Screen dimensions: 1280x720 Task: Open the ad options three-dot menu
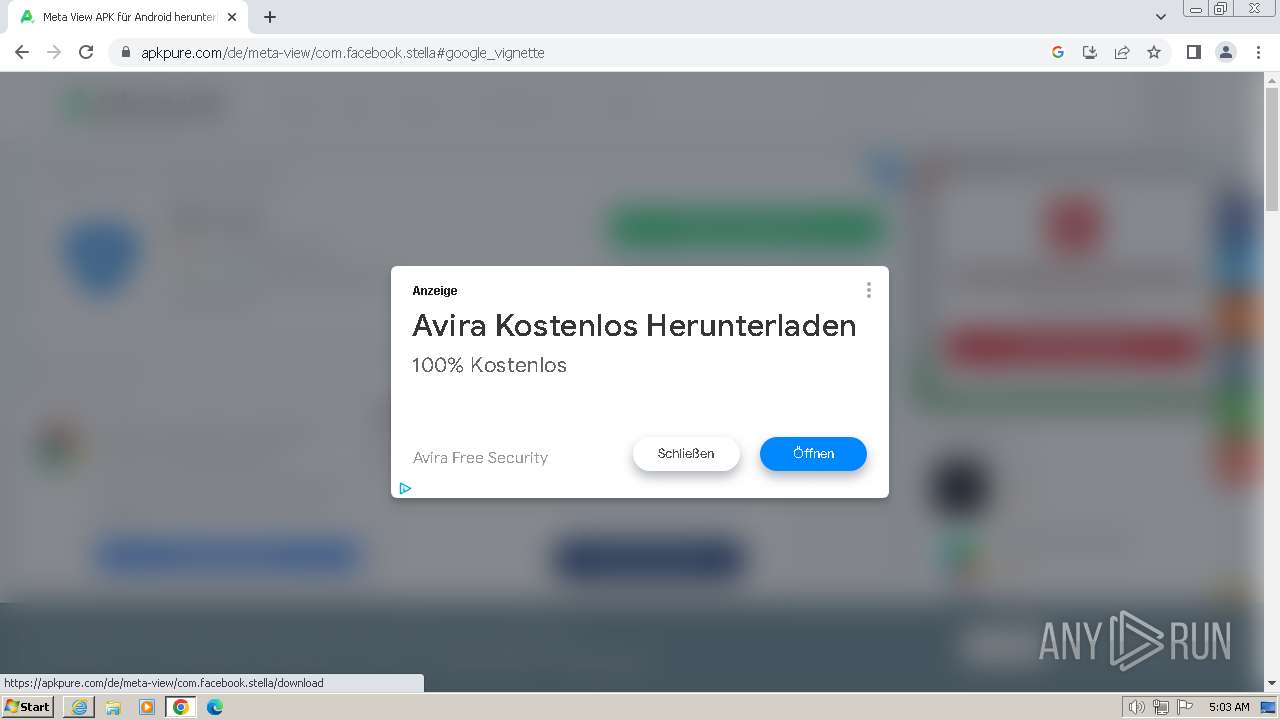pyautogui.click(x=868, y=290)
